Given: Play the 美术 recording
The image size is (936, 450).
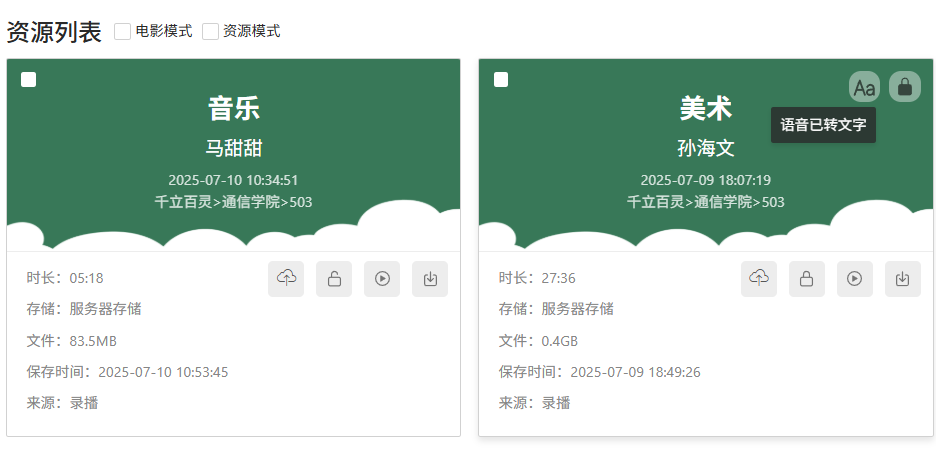Looking at the screenshot, I should click(855, 279).
